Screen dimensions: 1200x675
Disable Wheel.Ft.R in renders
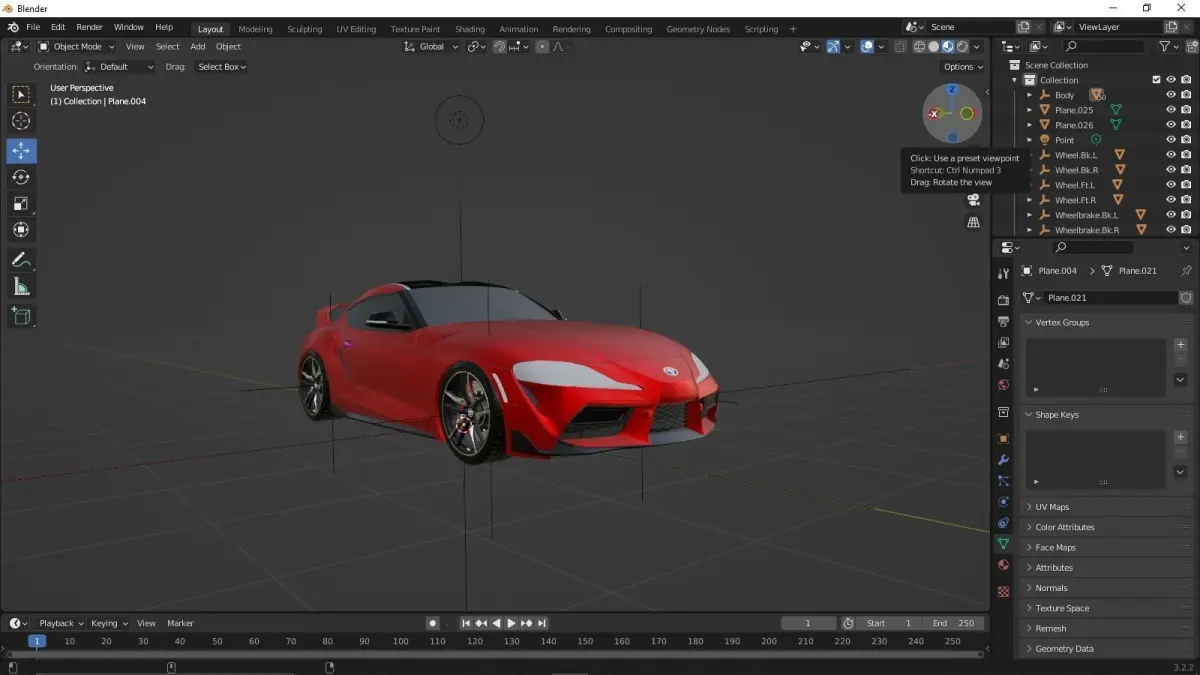pos(1186,200)
